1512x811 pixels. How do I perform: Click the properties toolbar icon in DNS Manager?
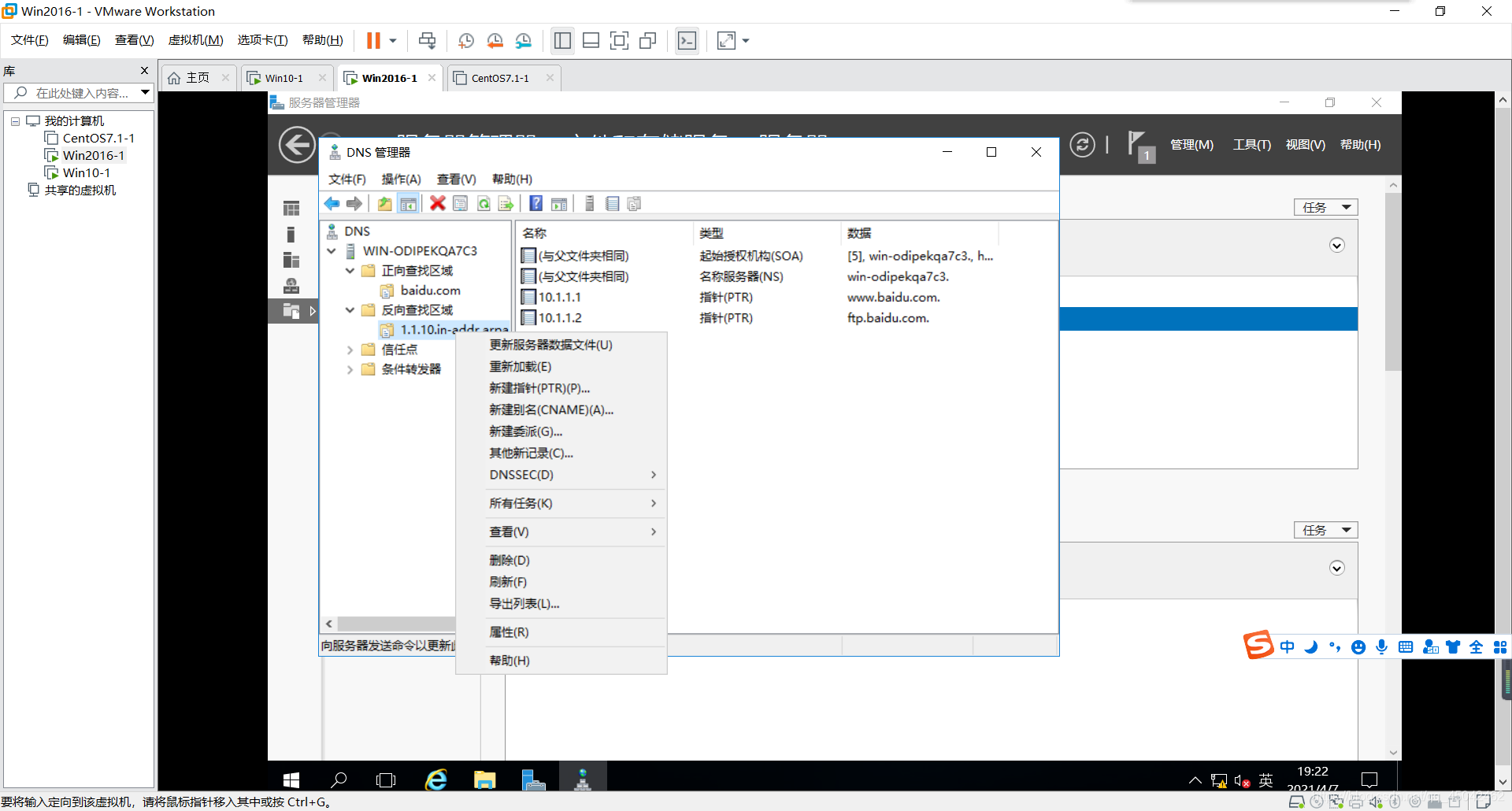point(461,204)
